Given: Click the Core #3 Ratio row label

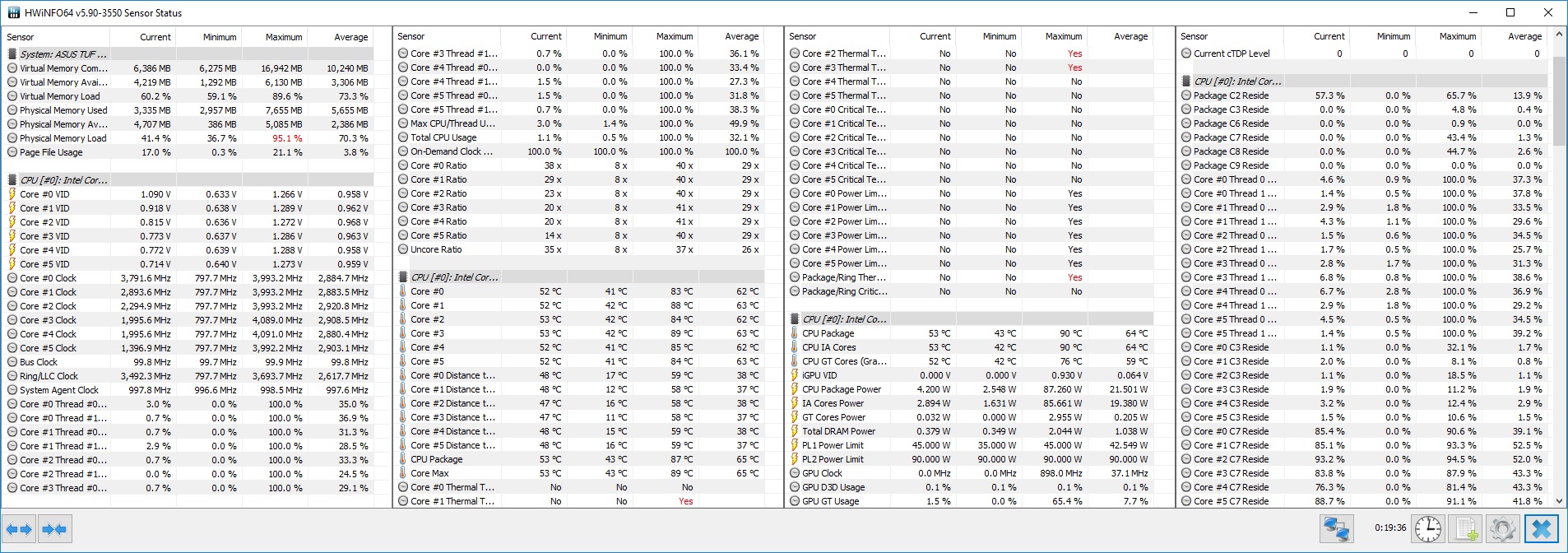Looking at the screenshot, I should click(x=438, y=207).
